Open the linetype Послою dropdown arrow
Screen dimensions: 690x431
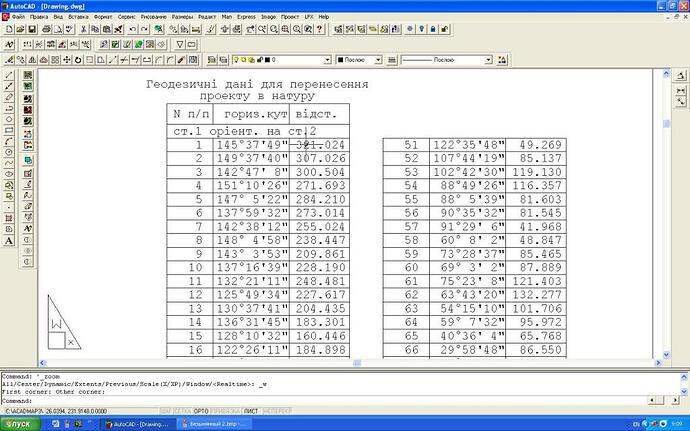pos(488,60)
